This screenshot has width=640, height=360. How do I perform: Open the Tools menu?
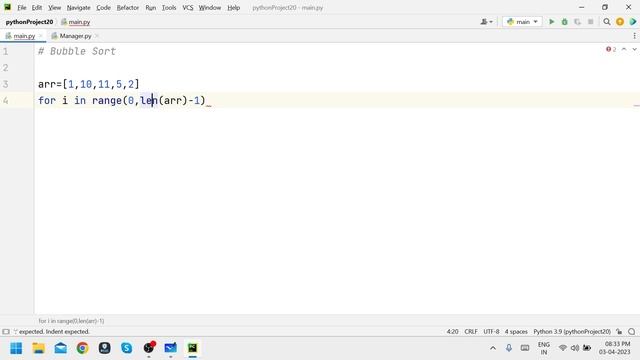(x=169, y=7)
